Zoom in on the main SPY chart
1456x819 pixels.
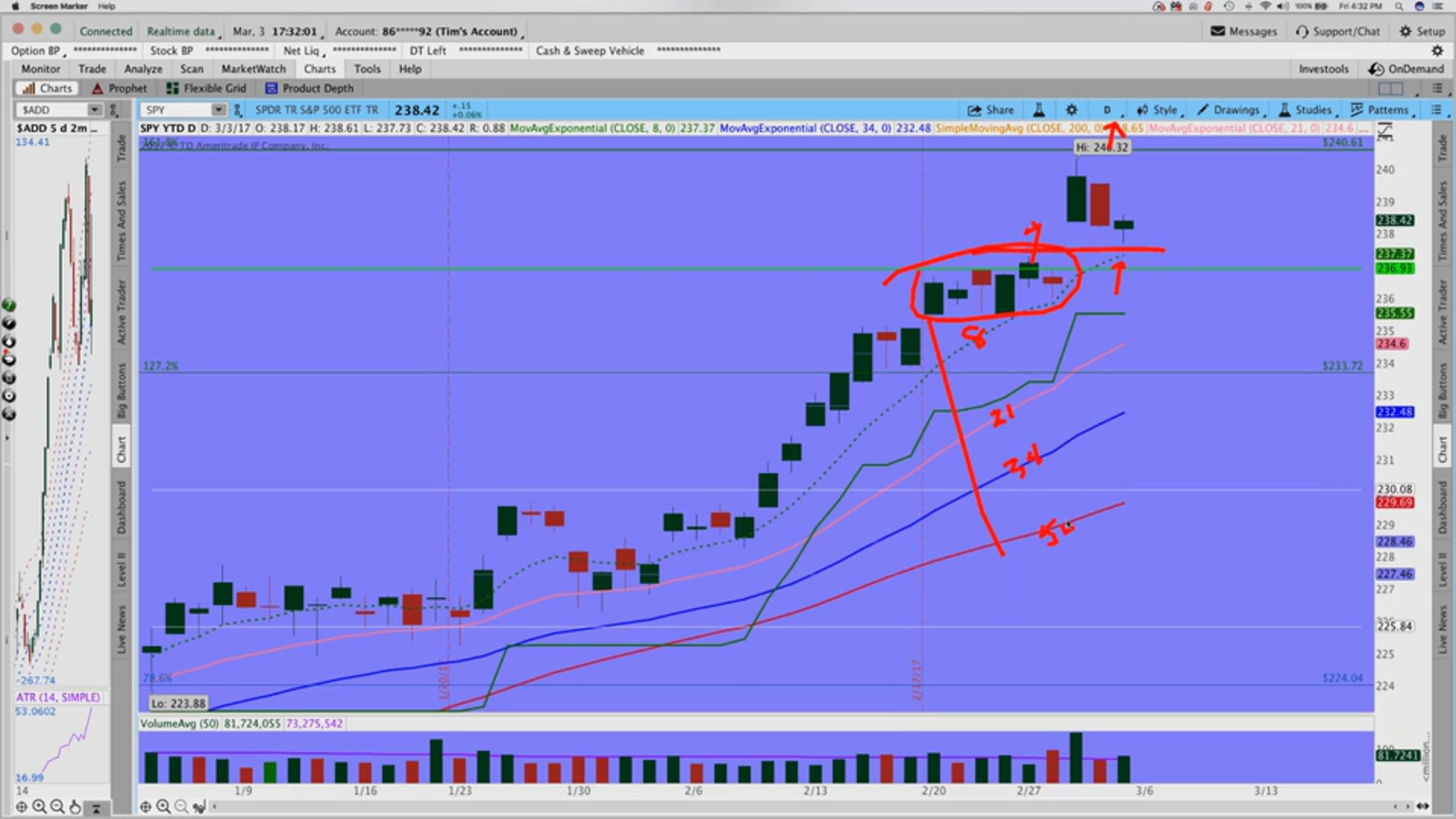[163, 806]
